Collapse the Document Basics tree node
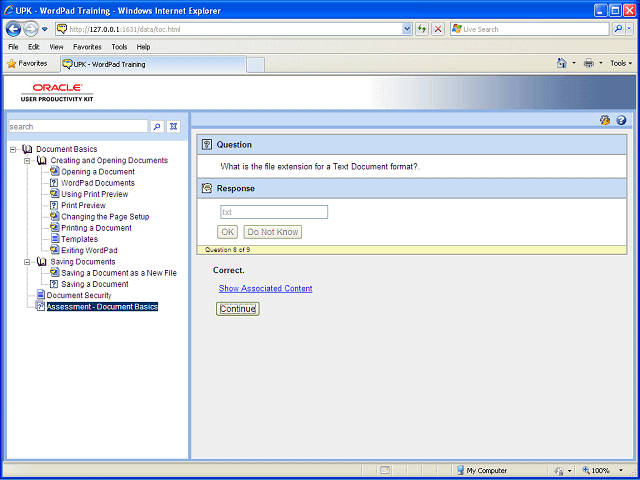The image size is (640, 480). tap(13, 150)
